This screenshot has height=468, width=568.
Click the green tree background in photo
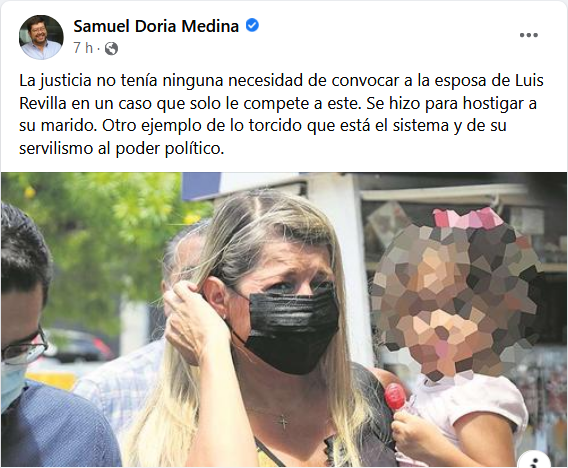tap(109, 232)
